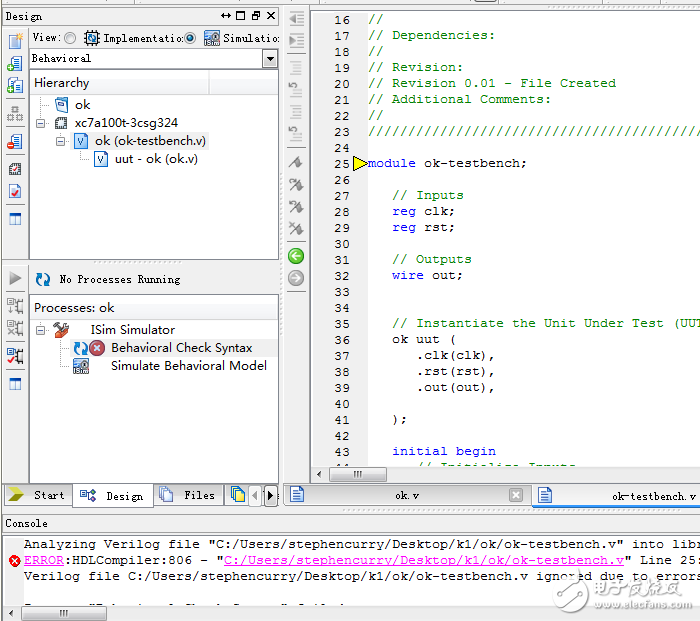Click the 'initial begin' code line

coord(444,451)
